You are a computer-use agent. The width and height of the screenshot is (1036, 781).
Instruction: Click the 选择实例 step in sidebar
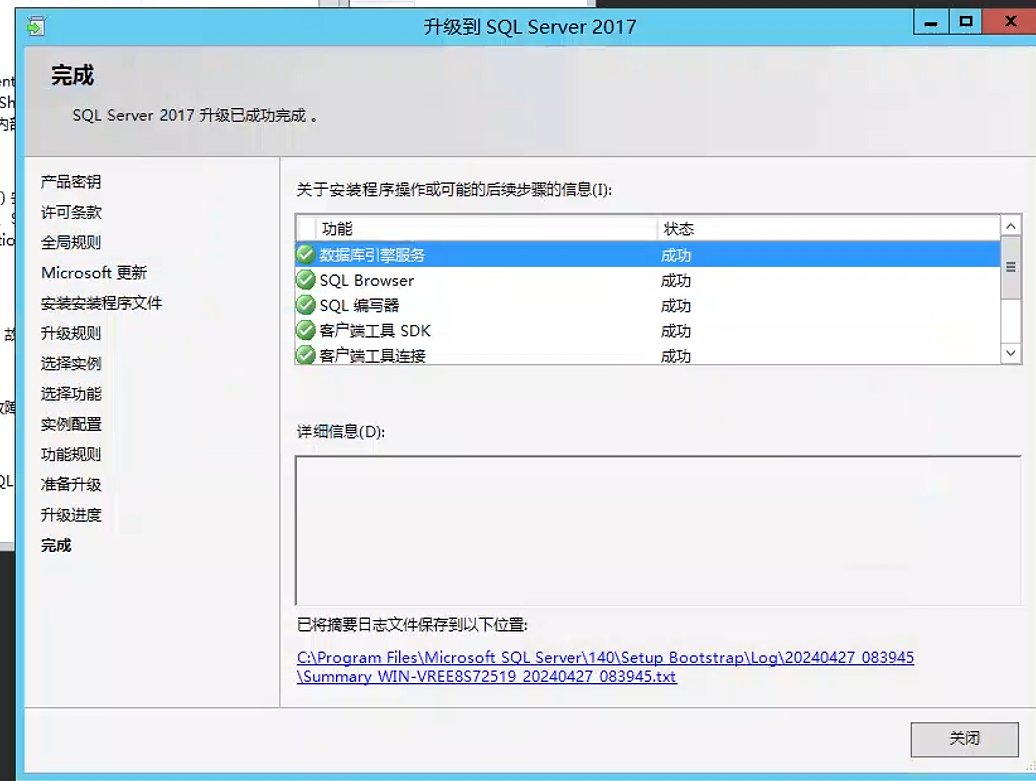coord(71,363)
